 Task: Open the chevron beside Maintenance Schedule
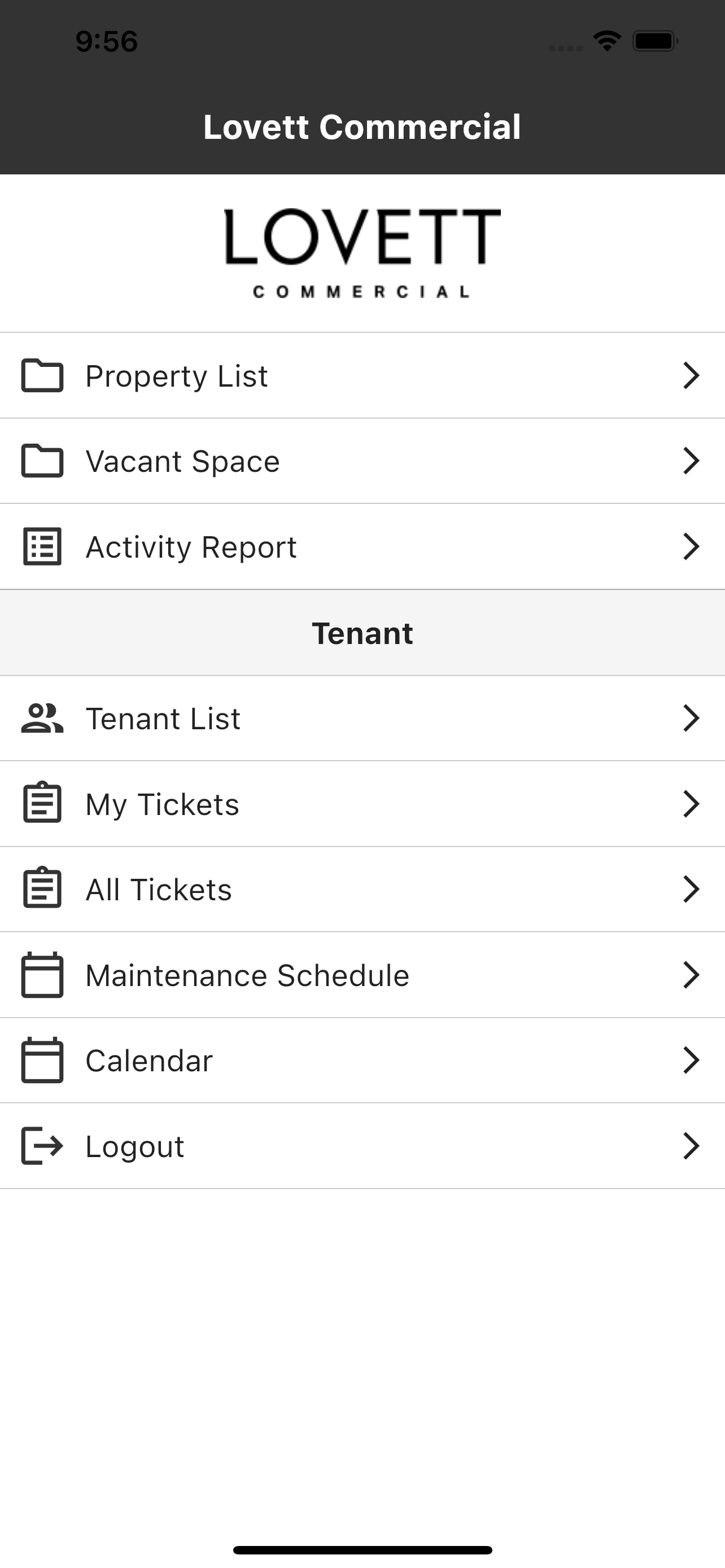tap(691, 975)
